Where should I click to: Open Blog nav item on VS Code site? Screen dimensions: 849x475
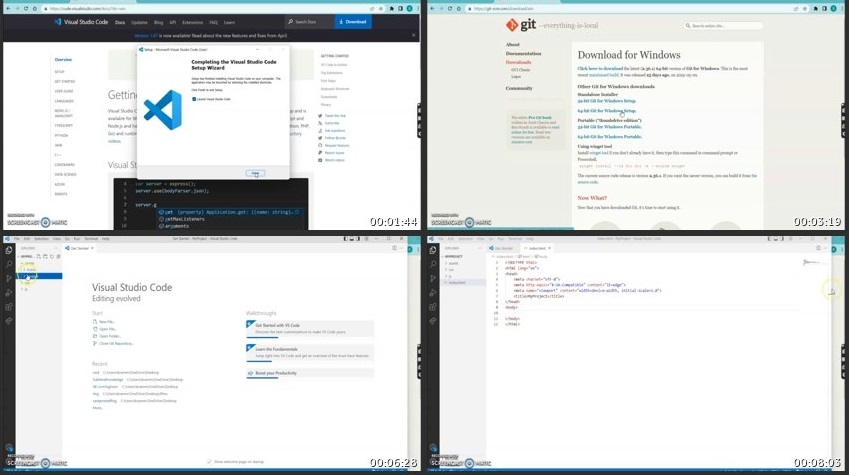(158, 22)
